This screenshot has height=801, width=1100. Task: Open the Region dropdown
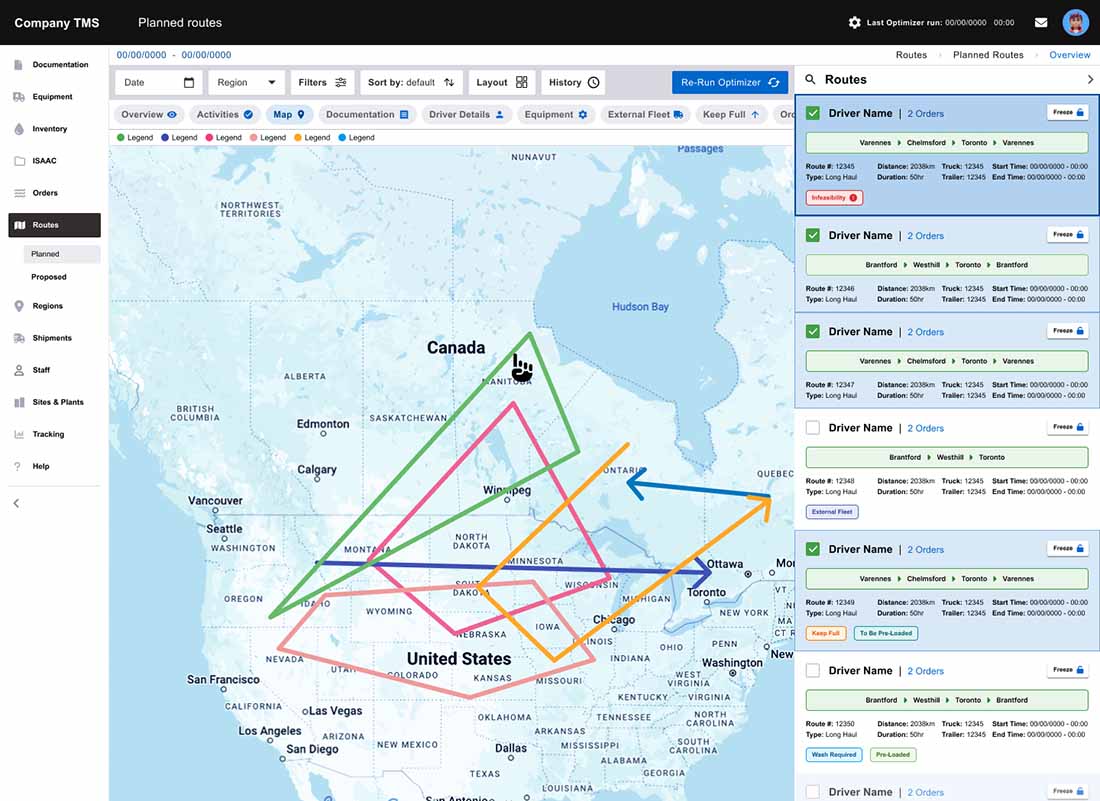click(246, 83)
